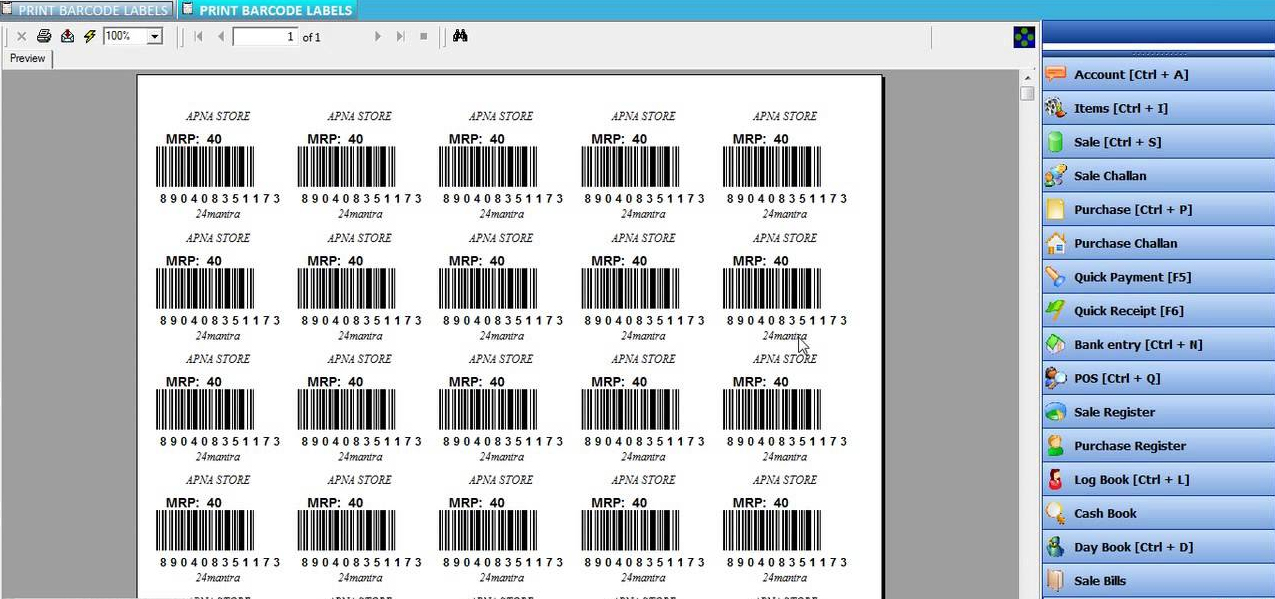Select the Preview tab
Viewport: 1275px width, 599px height.
coord(27,58)
